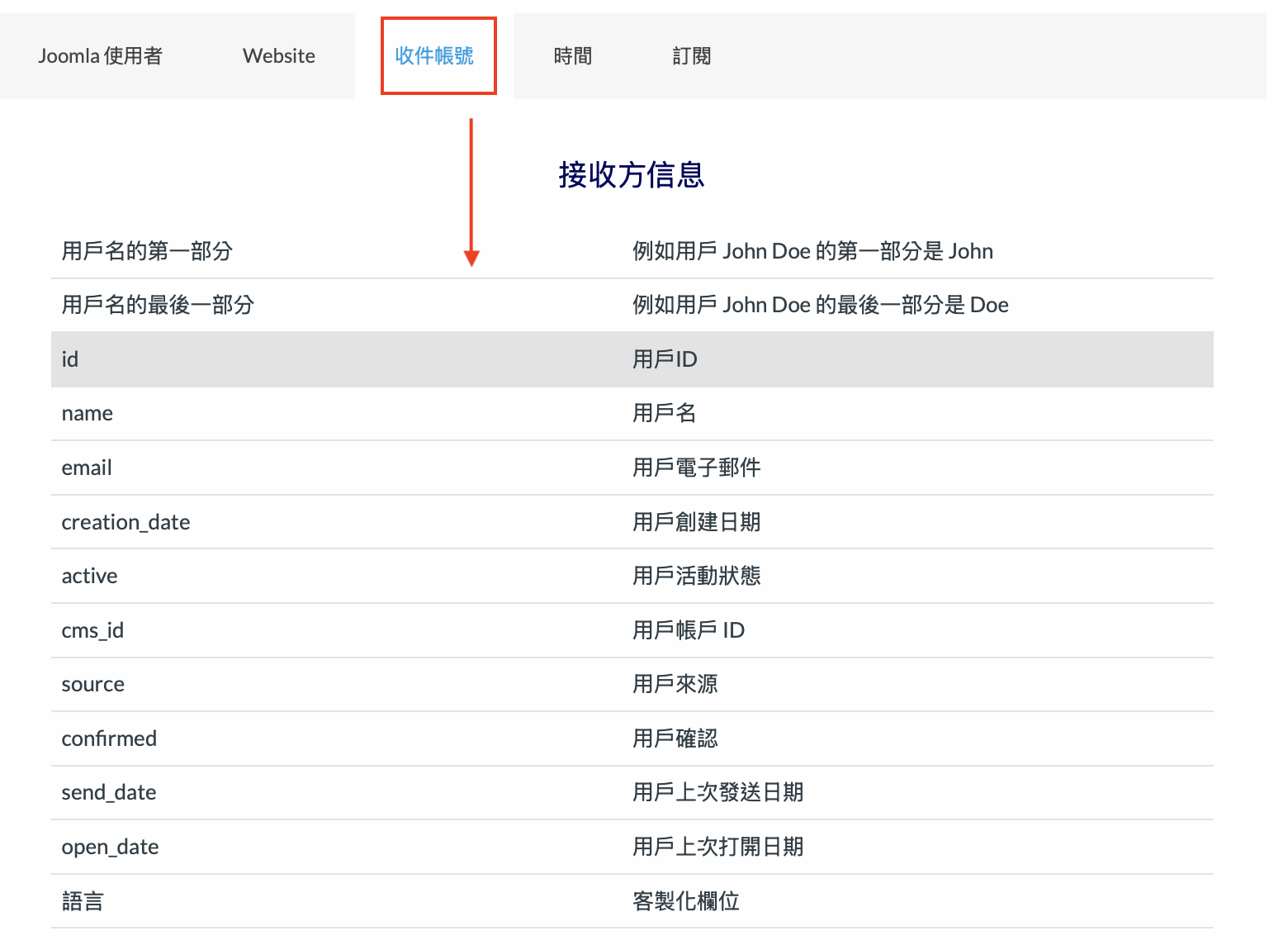Click the email field row
This screenshot has width=1288, height=945.
(x=87, y=468)
